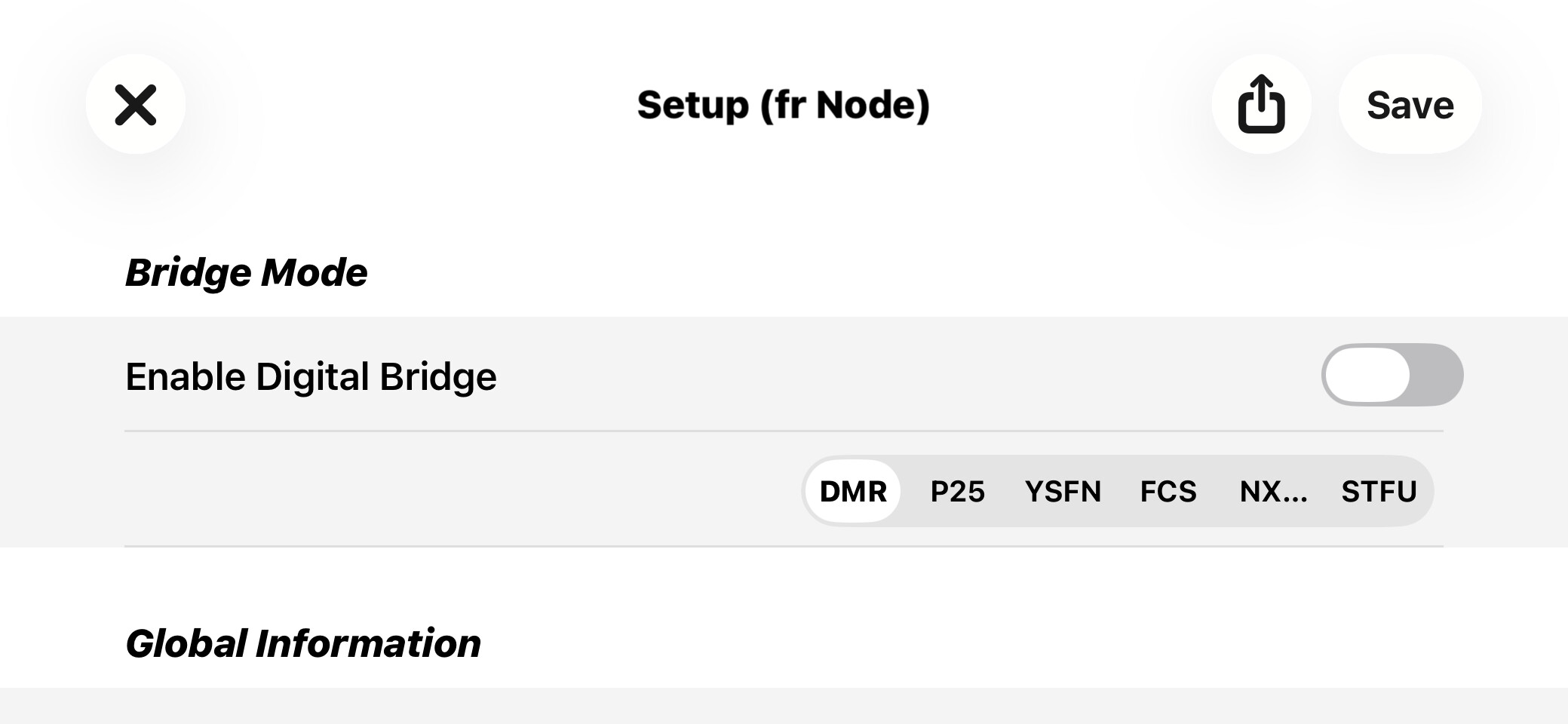
Task: Switch bridge mode to P25
Action: [x=957, y=492]
